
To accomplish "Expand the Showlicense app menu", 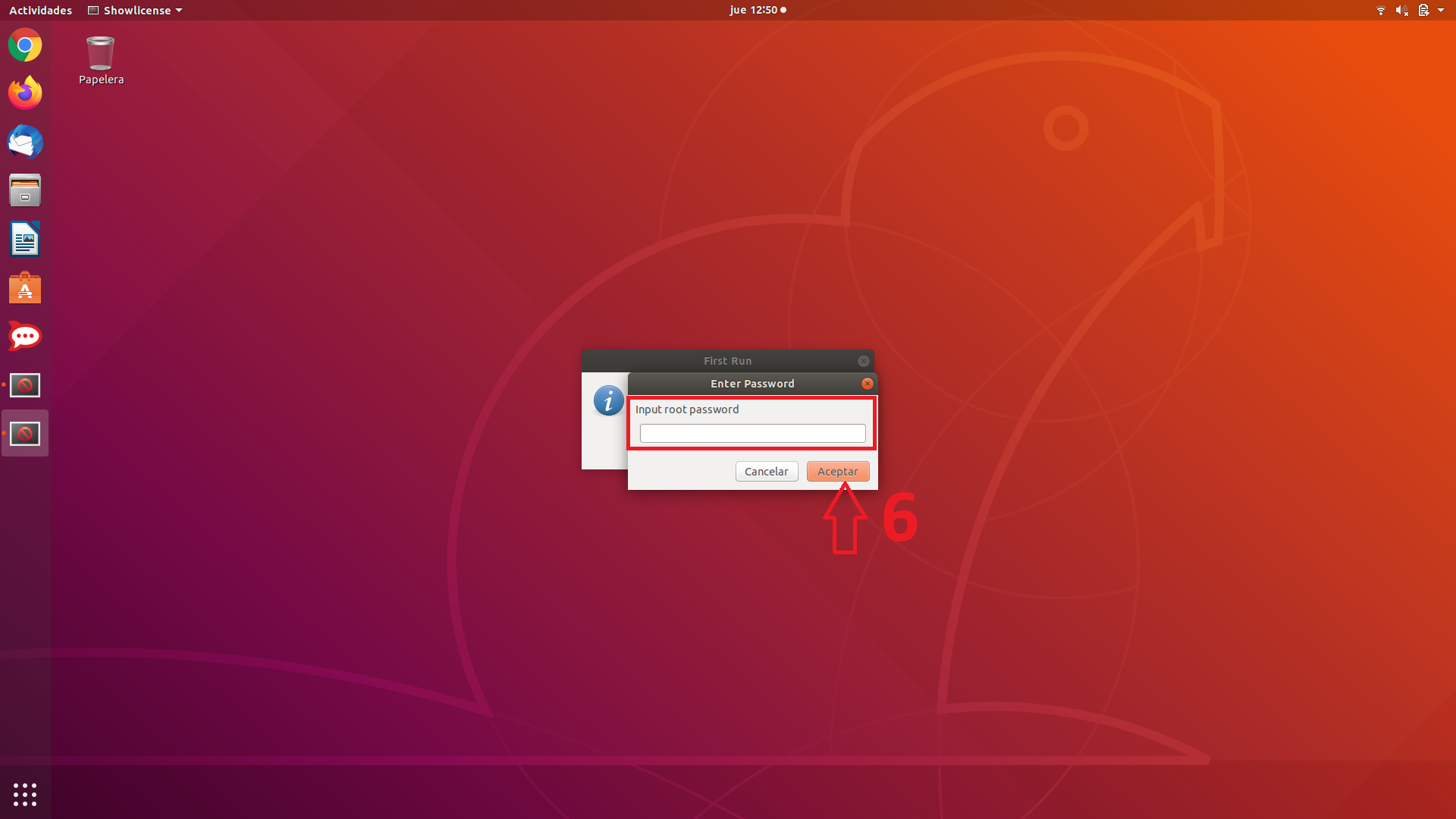I will coord(136,10).
